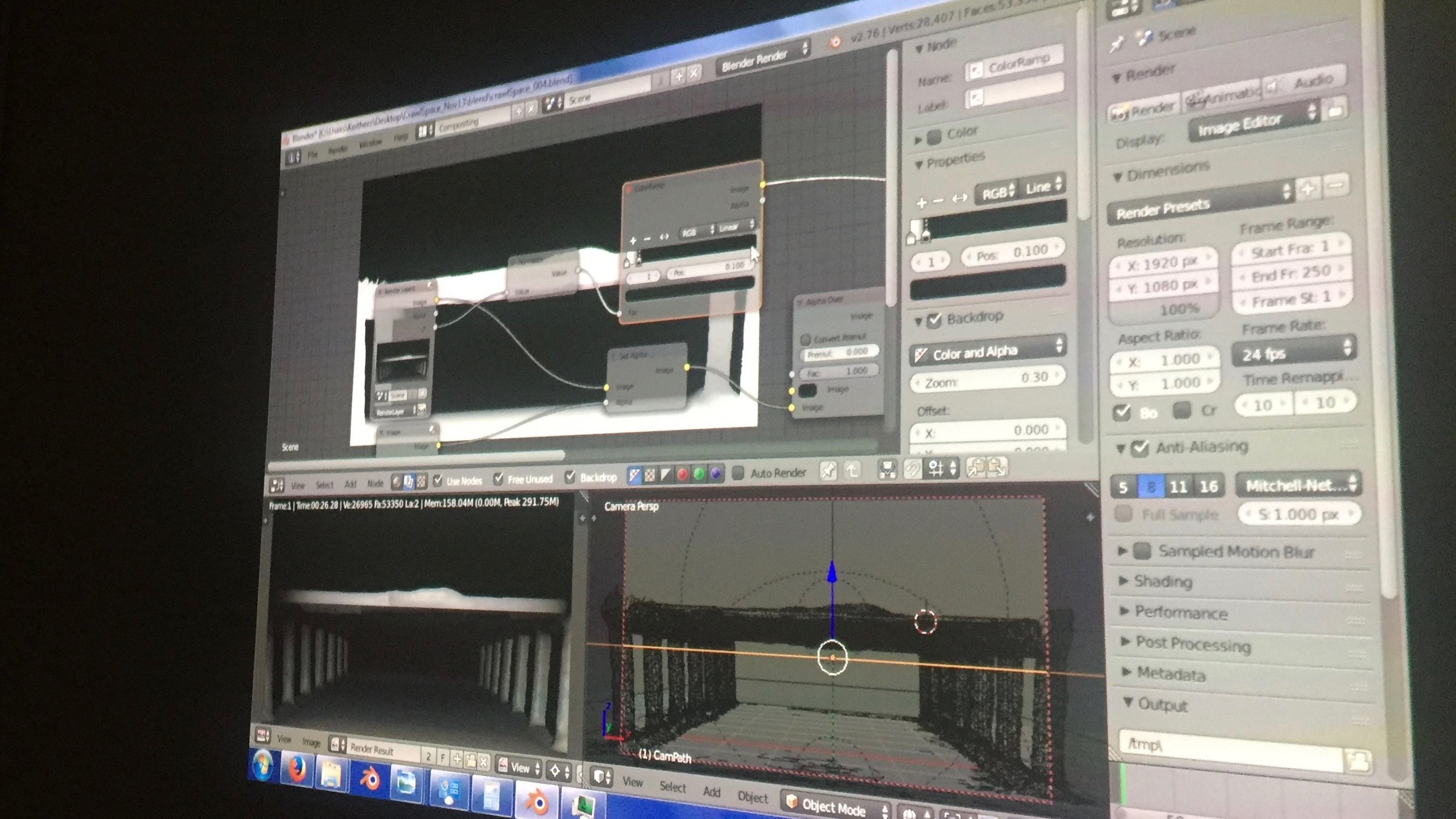
Task: Uncheck the Backdrop panel checkbox in sidebar
Action: (x=934, y=321)
